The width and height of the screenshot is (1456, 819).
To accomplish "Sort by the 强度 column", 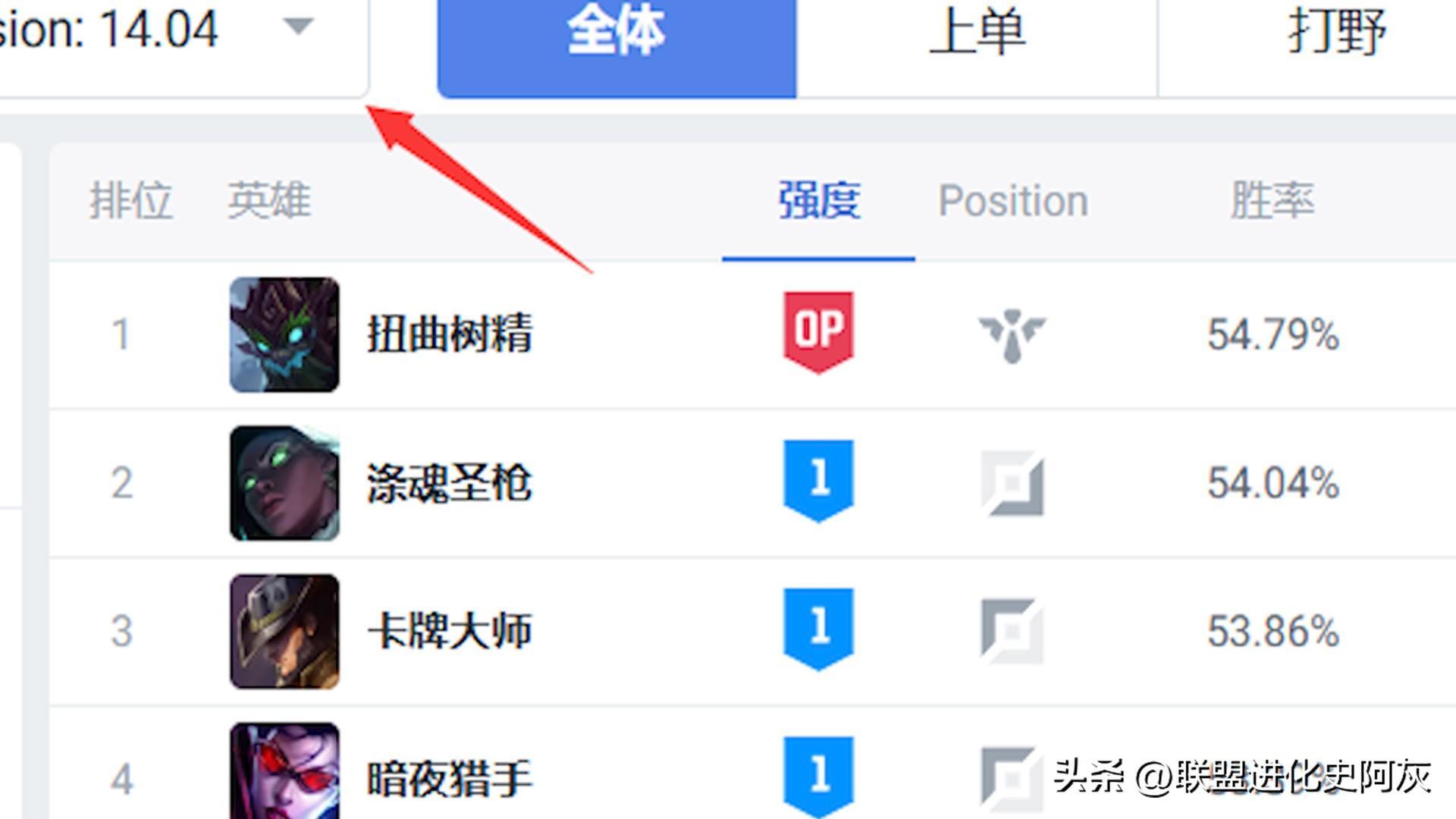I will coord(819,201).
